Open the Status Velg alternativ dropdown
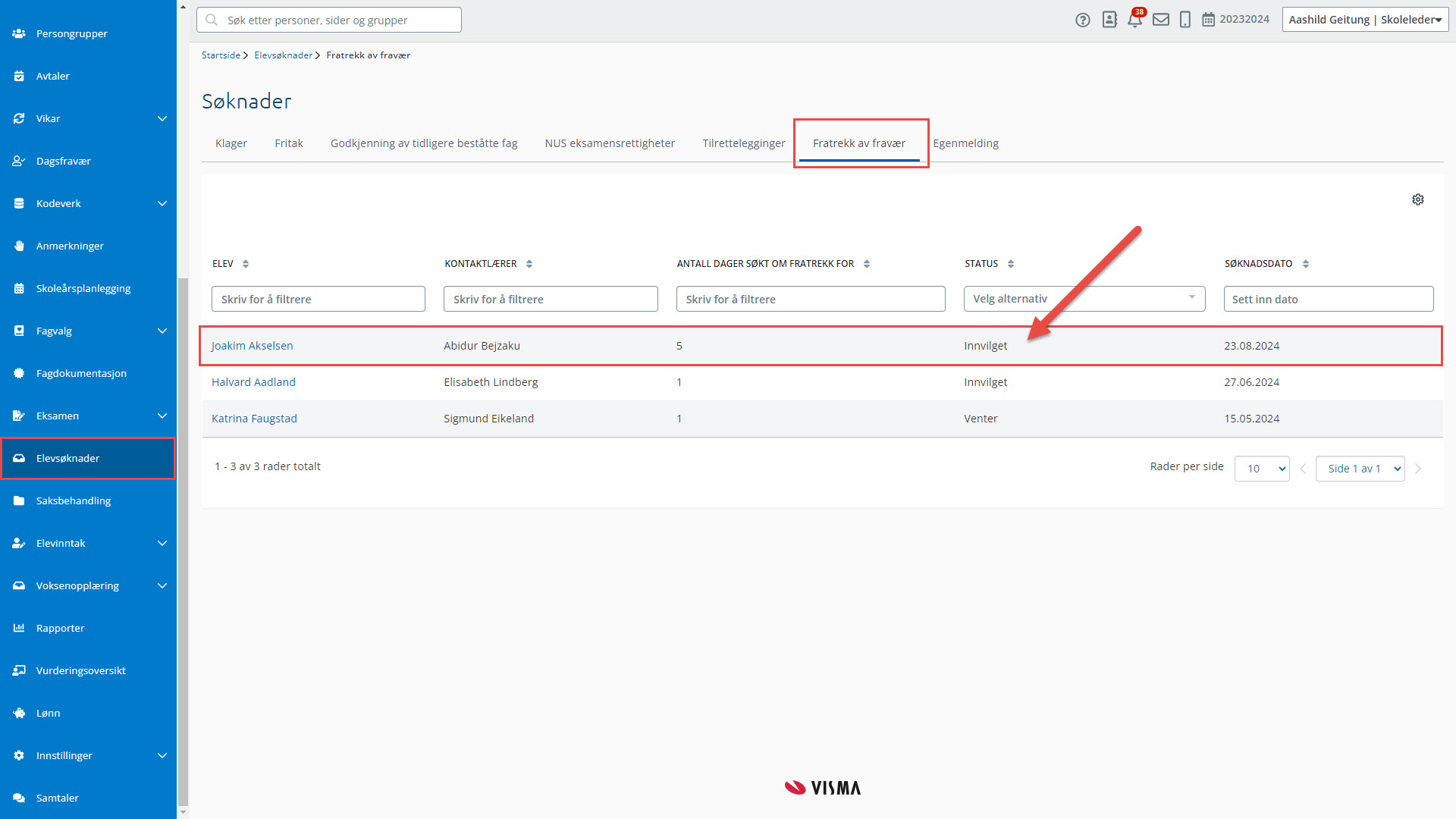The image size is (1456, 819). pos(1084,299)
